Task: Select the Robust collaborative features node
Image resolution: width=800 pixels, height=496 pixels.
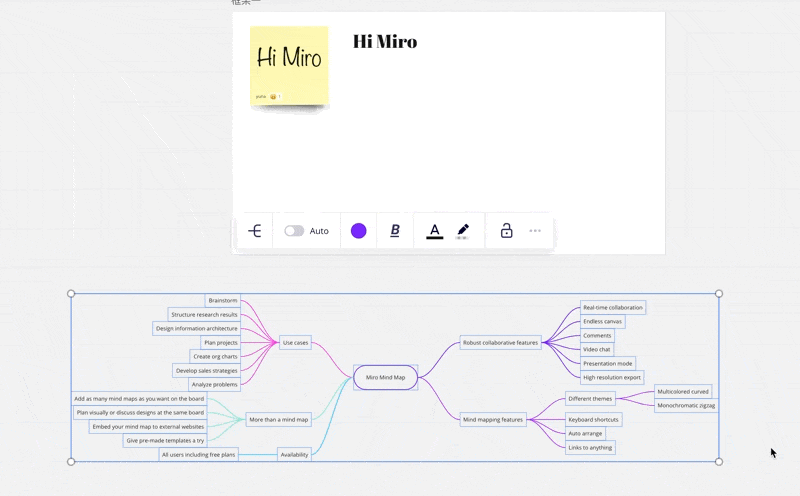Action: [x=501, y=343]
